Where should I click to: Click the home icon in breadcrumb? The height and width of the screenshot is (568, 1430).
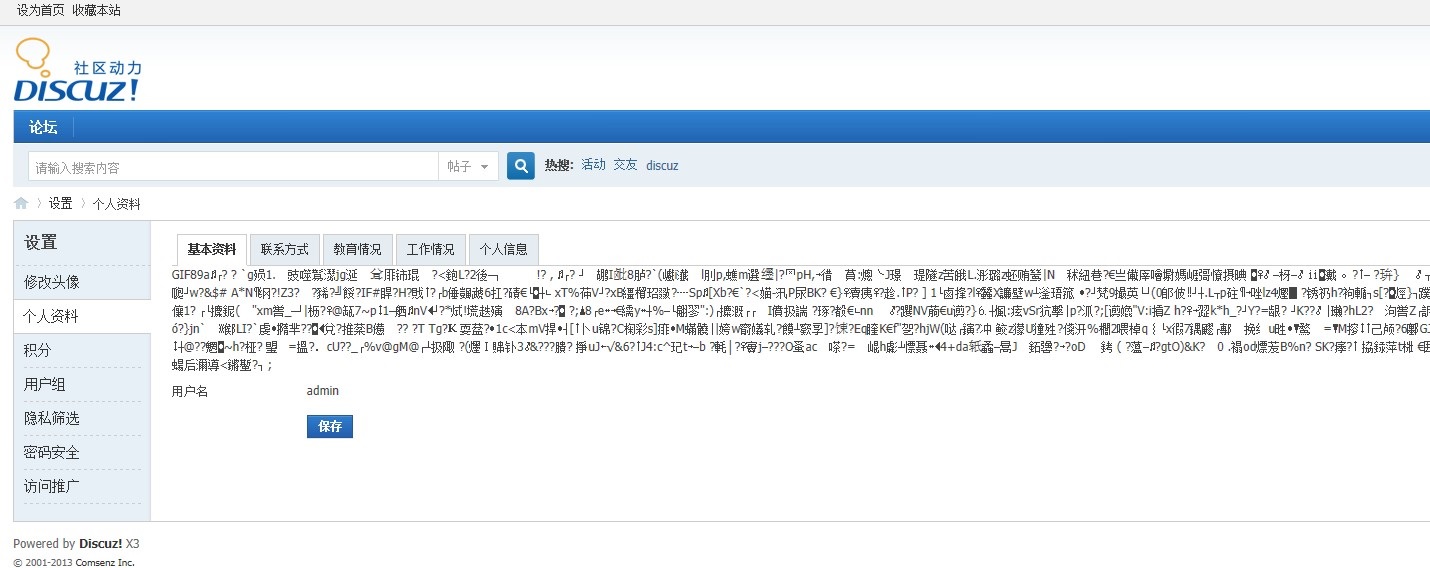(21, 204)
